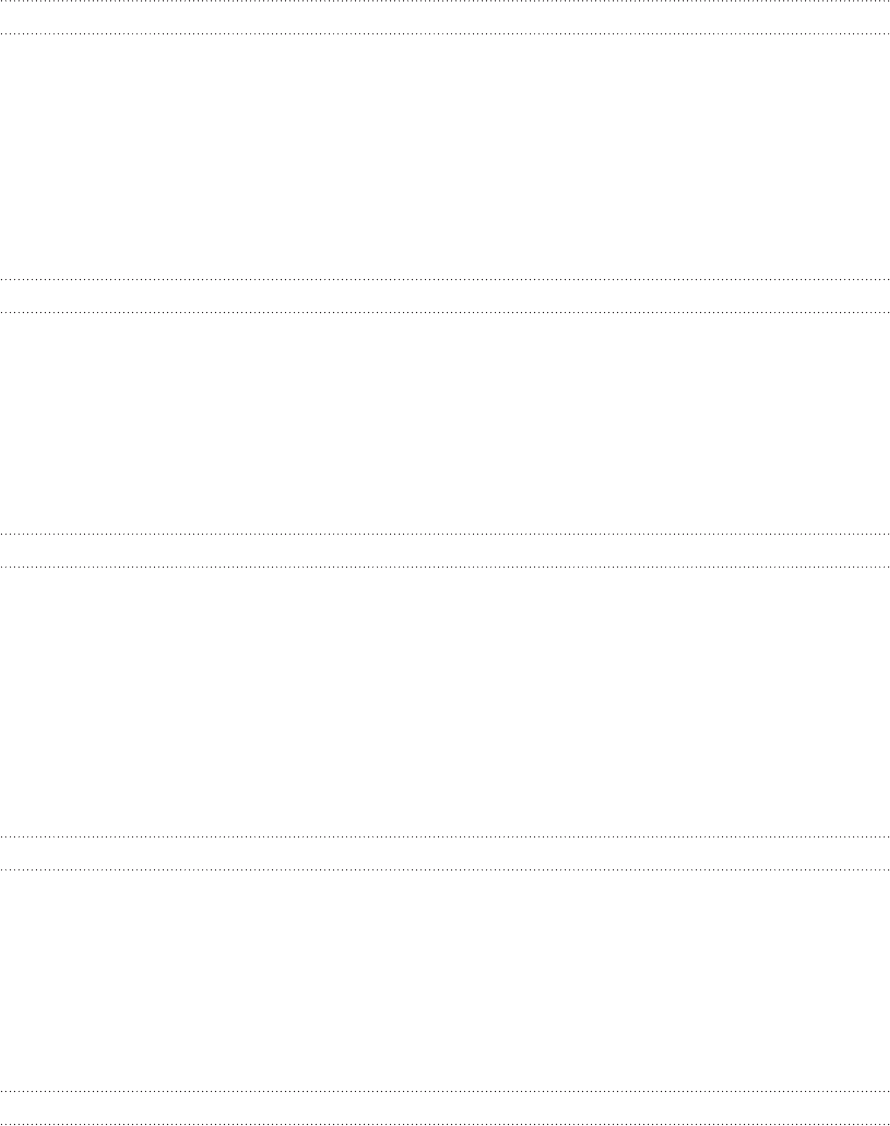Click the third dotted line from top
890x1126 pixels.
coord(445,279)
